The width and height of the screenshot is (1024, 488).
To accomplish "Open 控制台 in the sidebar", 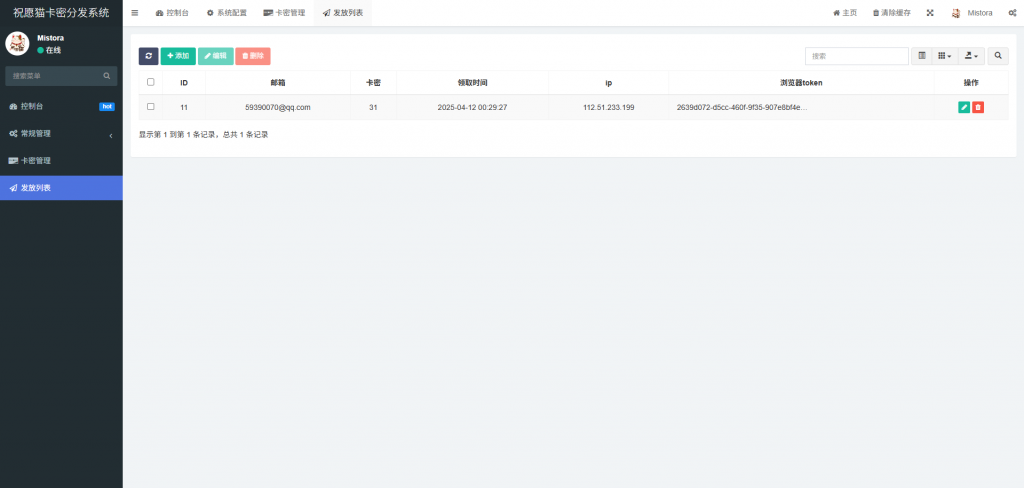I will pos(61,106).
